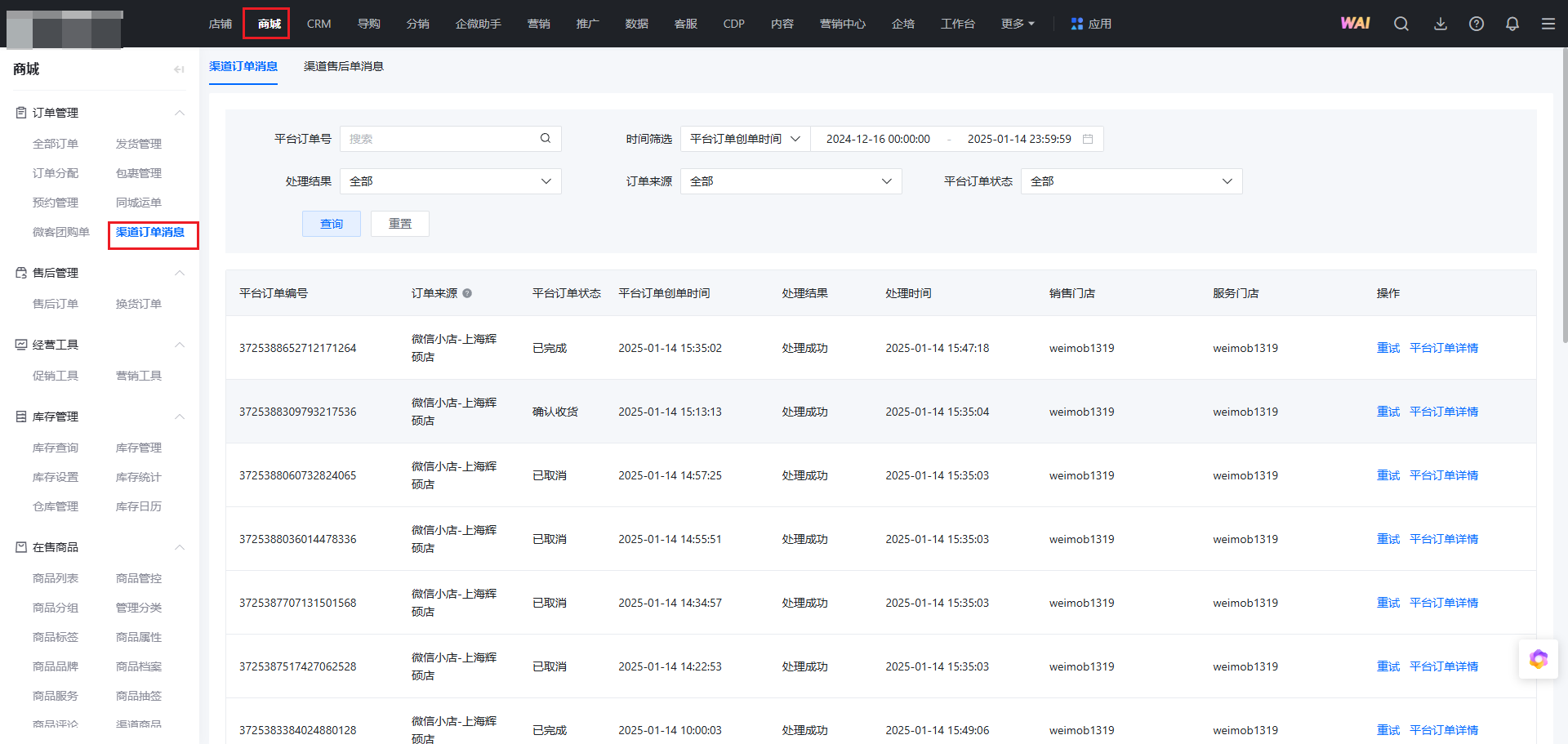The height and width of the screenshot is (744, 1568).
Task: Click the 应用 grid icon
Action: pos(1077,24)
